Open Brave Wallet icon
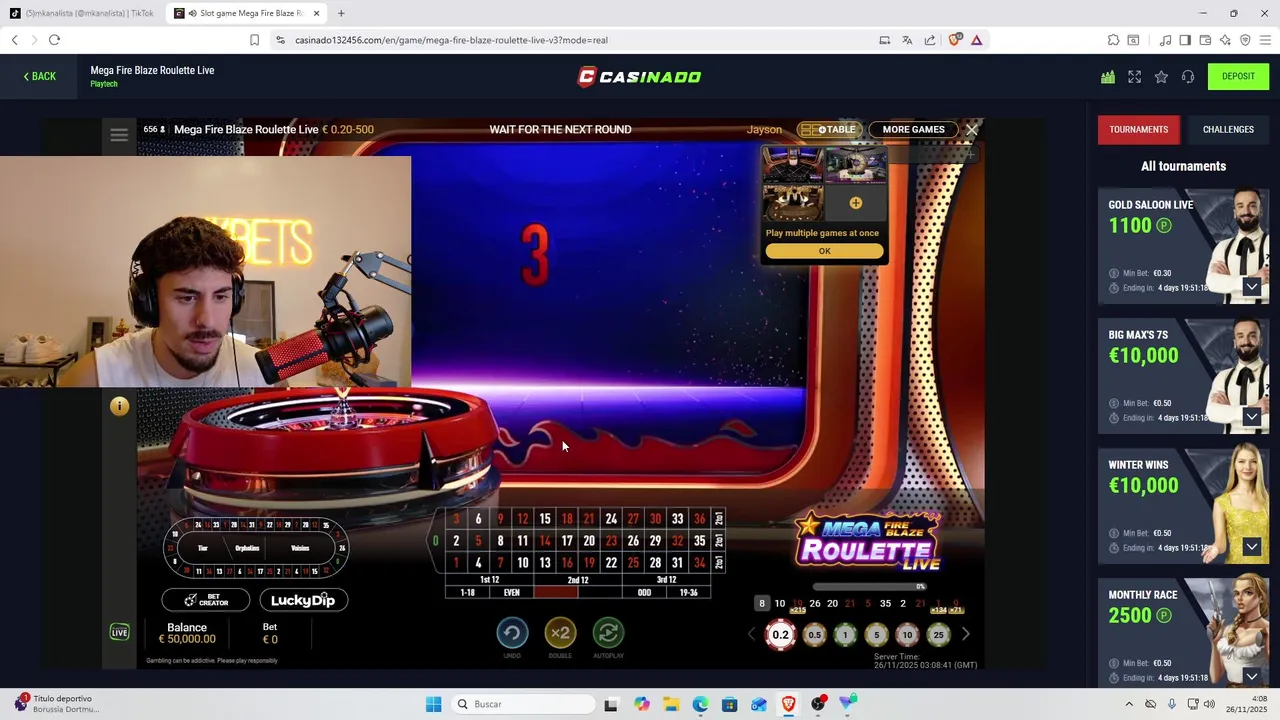This screenshot has width=1280, height=720. (x=1206, y=40)
